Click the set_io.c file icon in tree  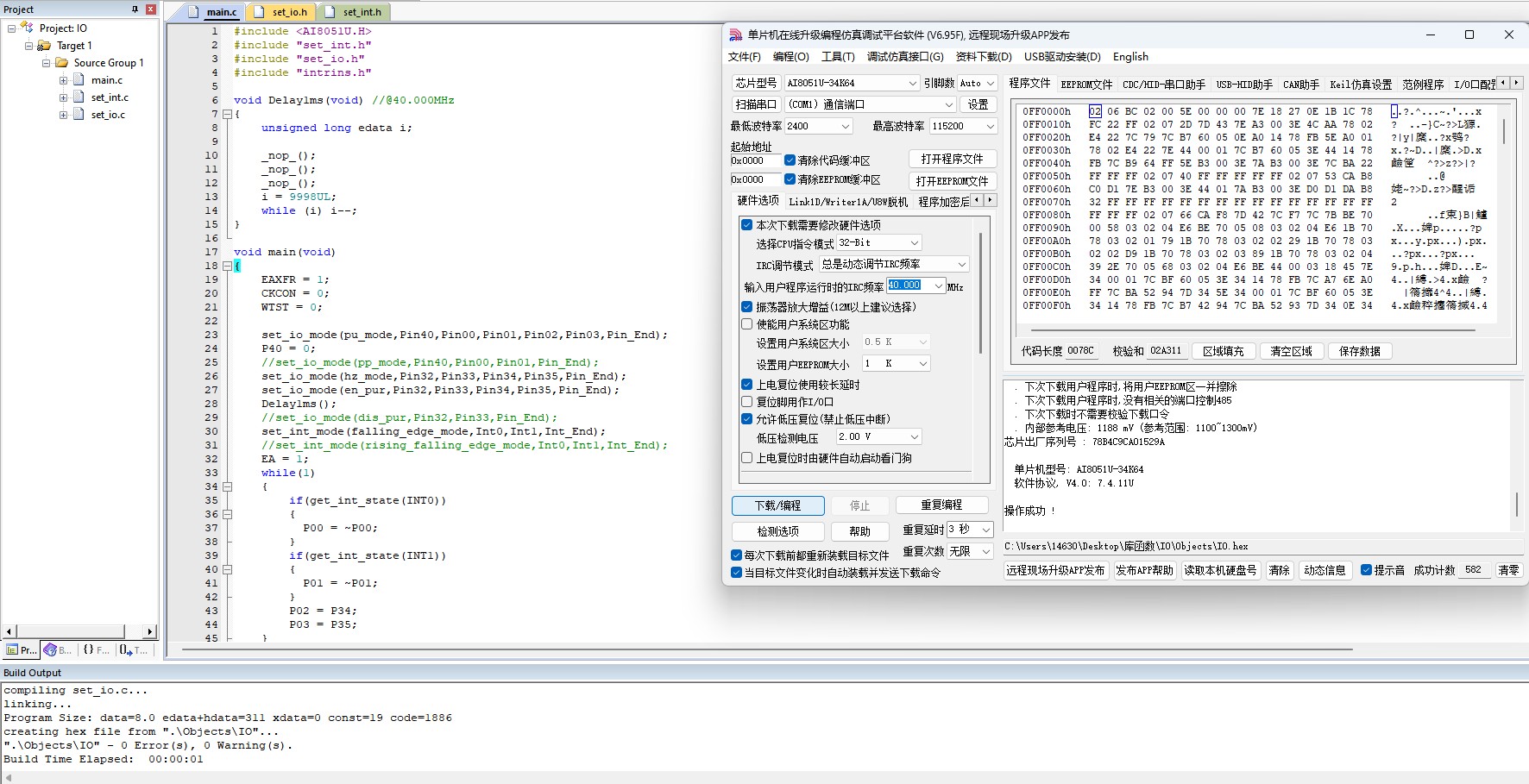pos(79,115)
